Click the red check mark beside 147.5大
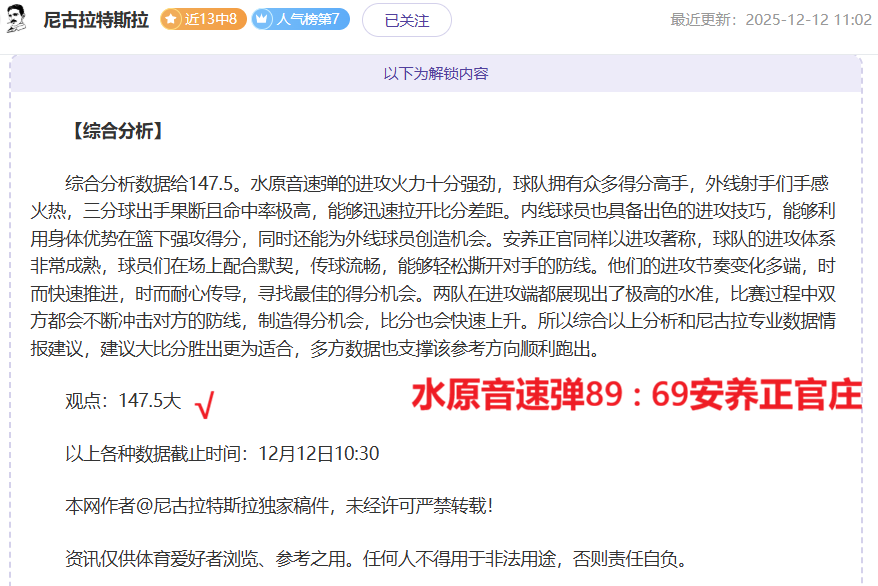878x586 pixels. [205, 404]
